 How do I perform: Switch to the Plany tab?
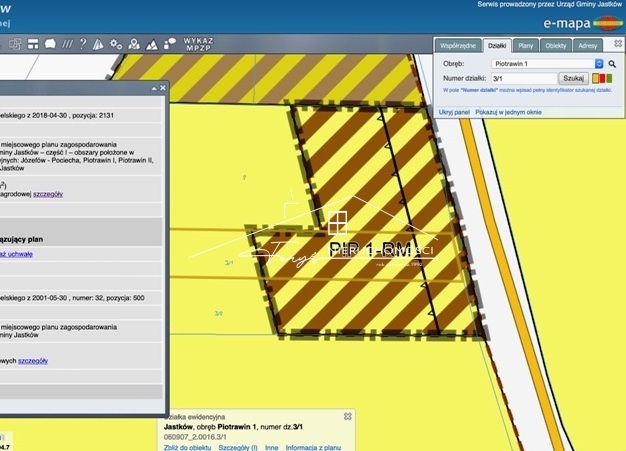coord(525,46)
